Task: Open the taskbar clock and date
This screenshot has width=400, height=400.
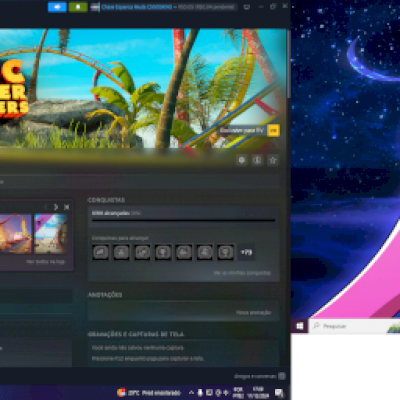Action: click(258, 393)
